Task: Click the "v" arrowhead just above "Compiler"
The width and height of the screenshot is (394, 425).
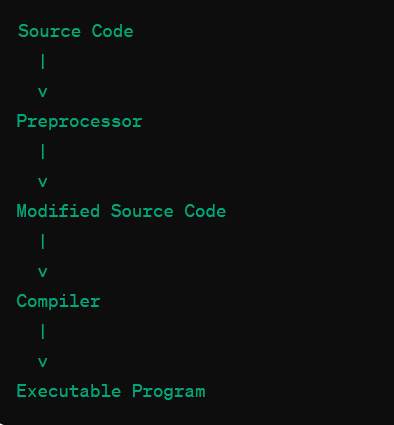Action: (x=43, y=272)
